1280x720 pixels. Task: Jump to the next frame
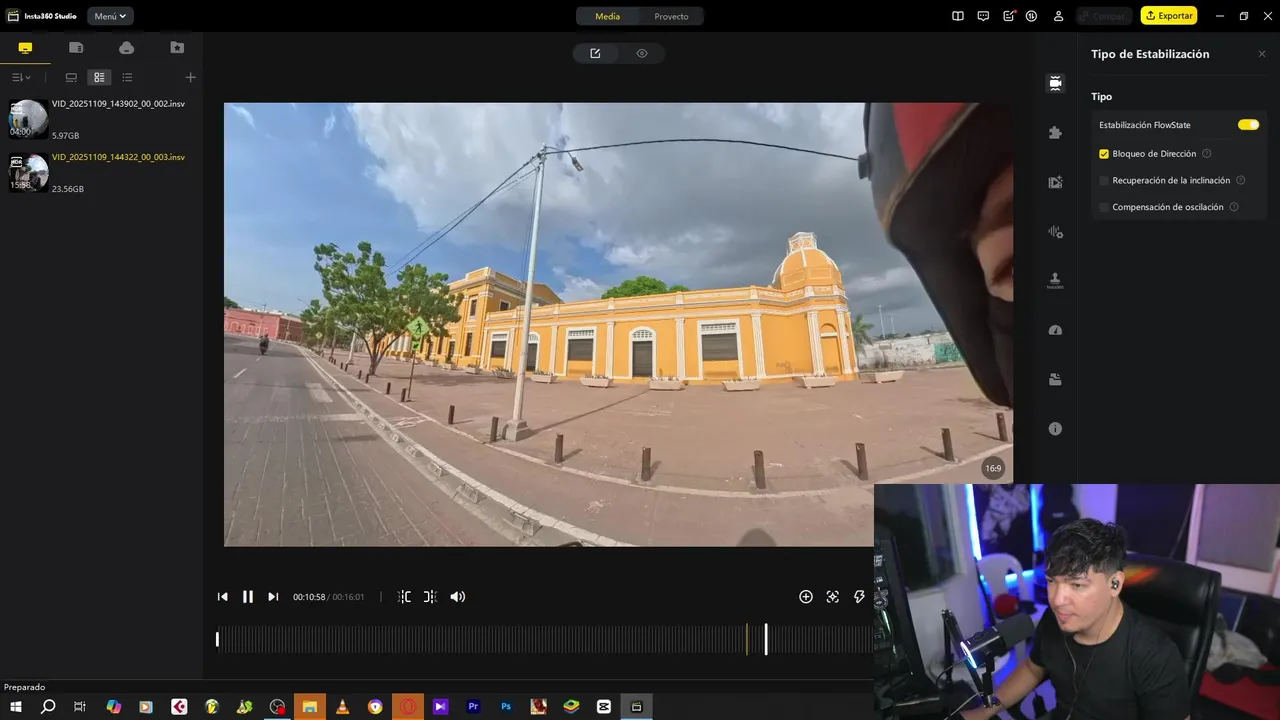click(x=273, y=597)
